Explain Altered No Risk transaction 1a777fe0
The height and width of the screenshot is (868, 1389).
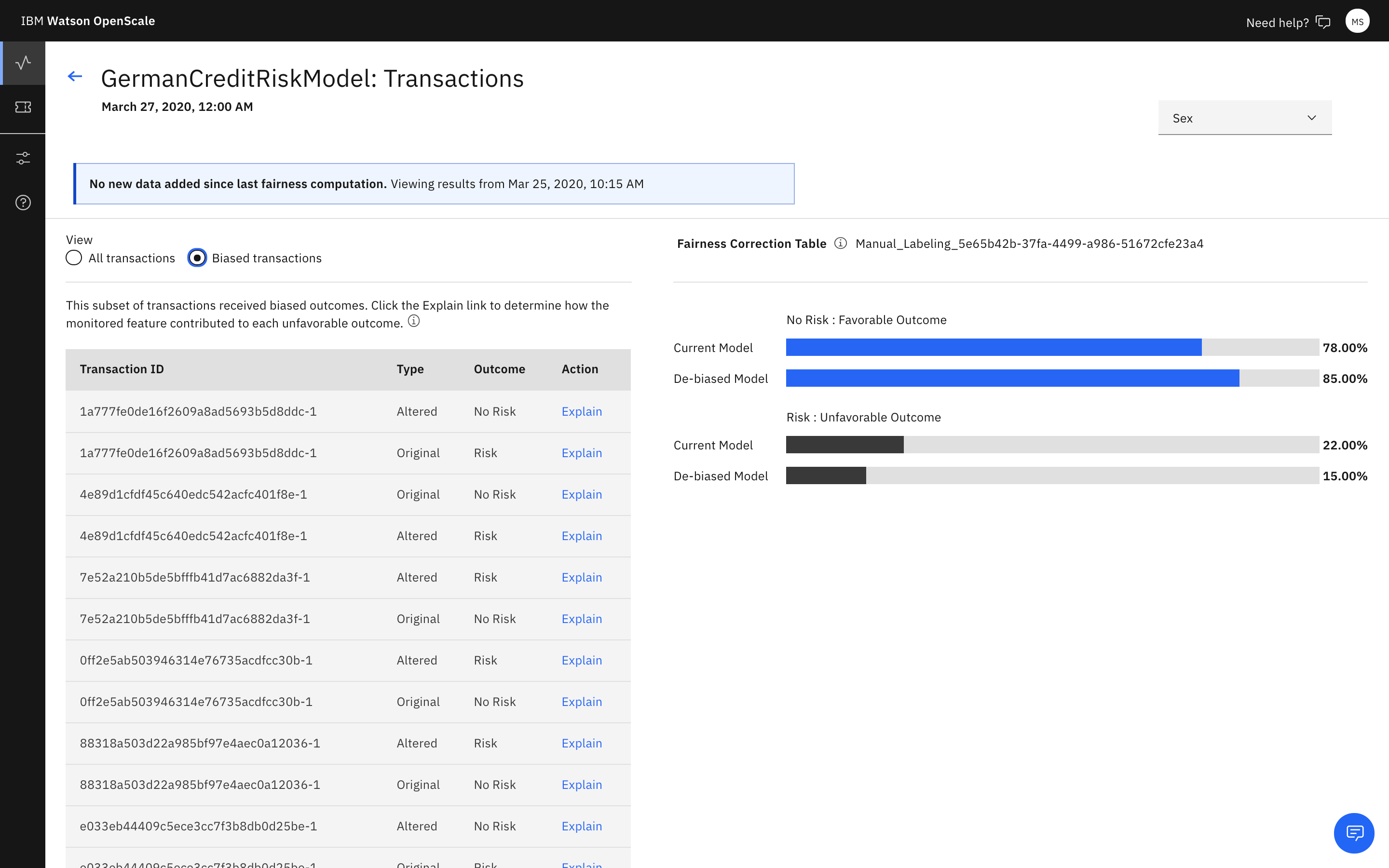pyautogui.click(x=582, y=412)
